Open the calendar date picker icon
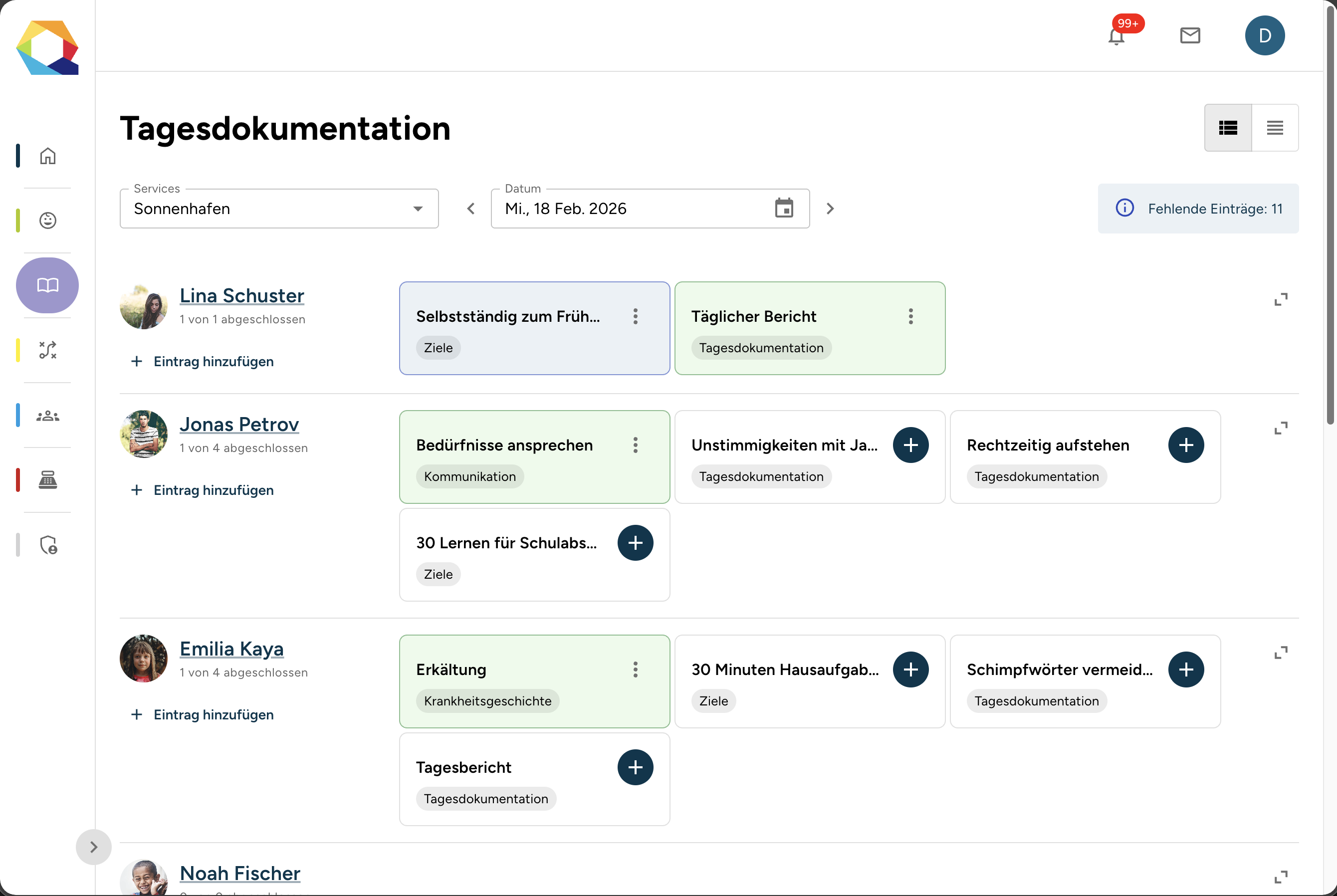Image resolution: width=1337 pixels, height=896 pixels. point(784,208)
